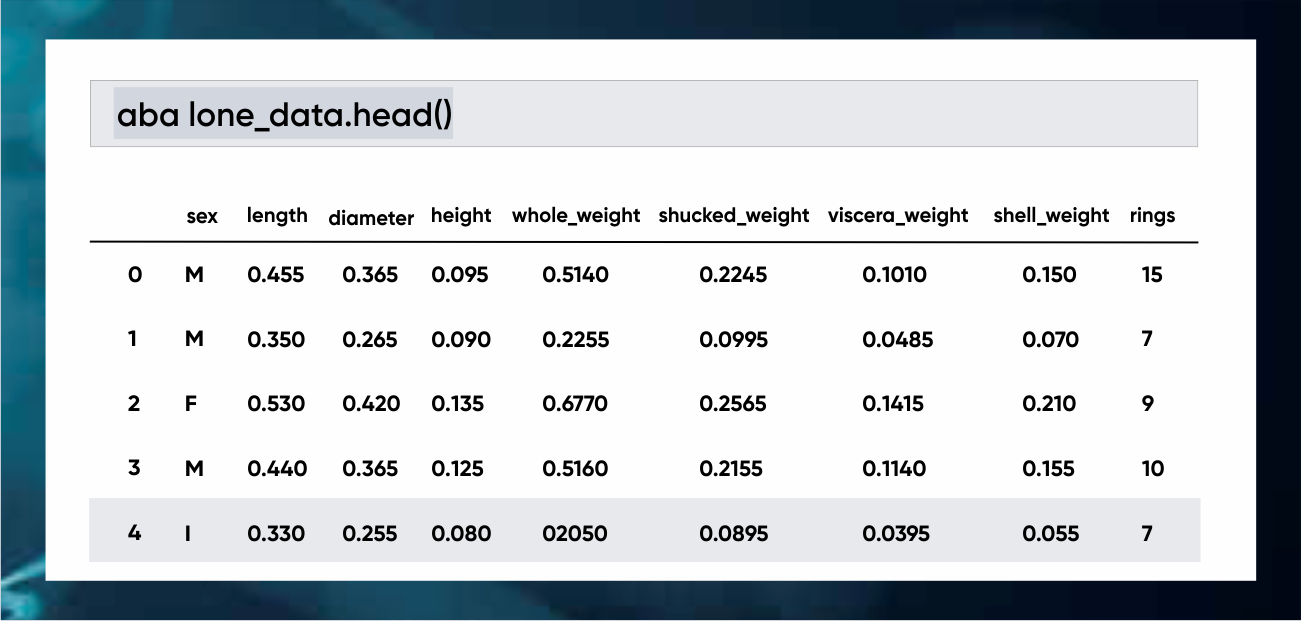Image resolution: width=1301 pixels, height=621 pixels.
Task: Click the length value 0.350
Action: coord(276,339)
